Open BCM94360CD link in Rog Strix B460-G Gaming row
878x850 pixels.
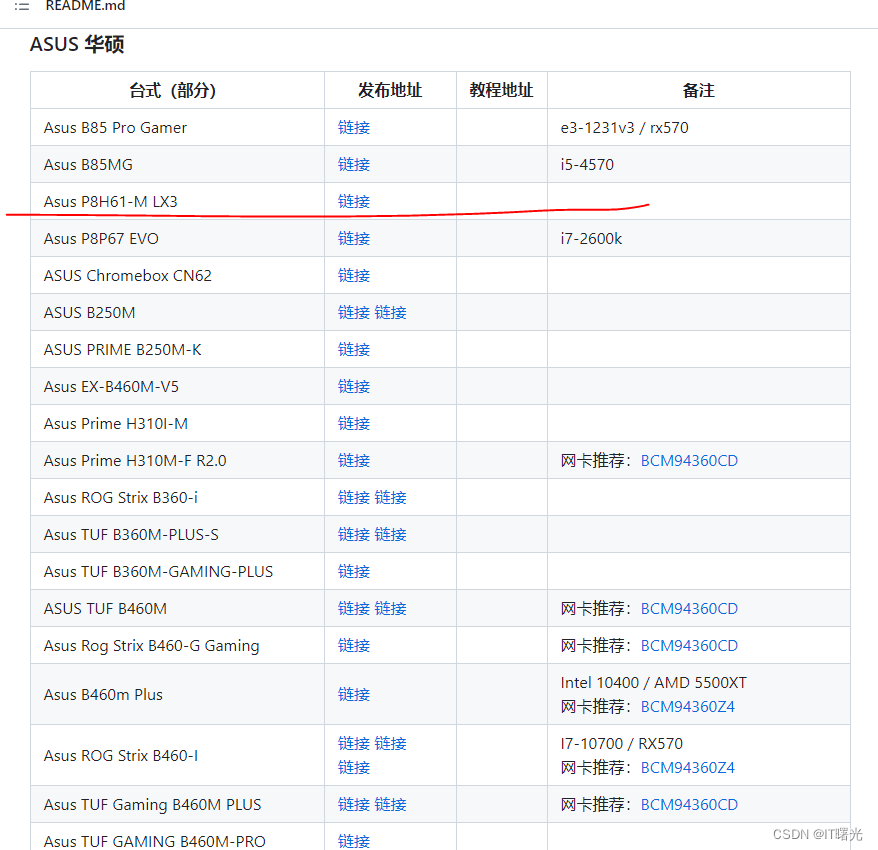689,645
